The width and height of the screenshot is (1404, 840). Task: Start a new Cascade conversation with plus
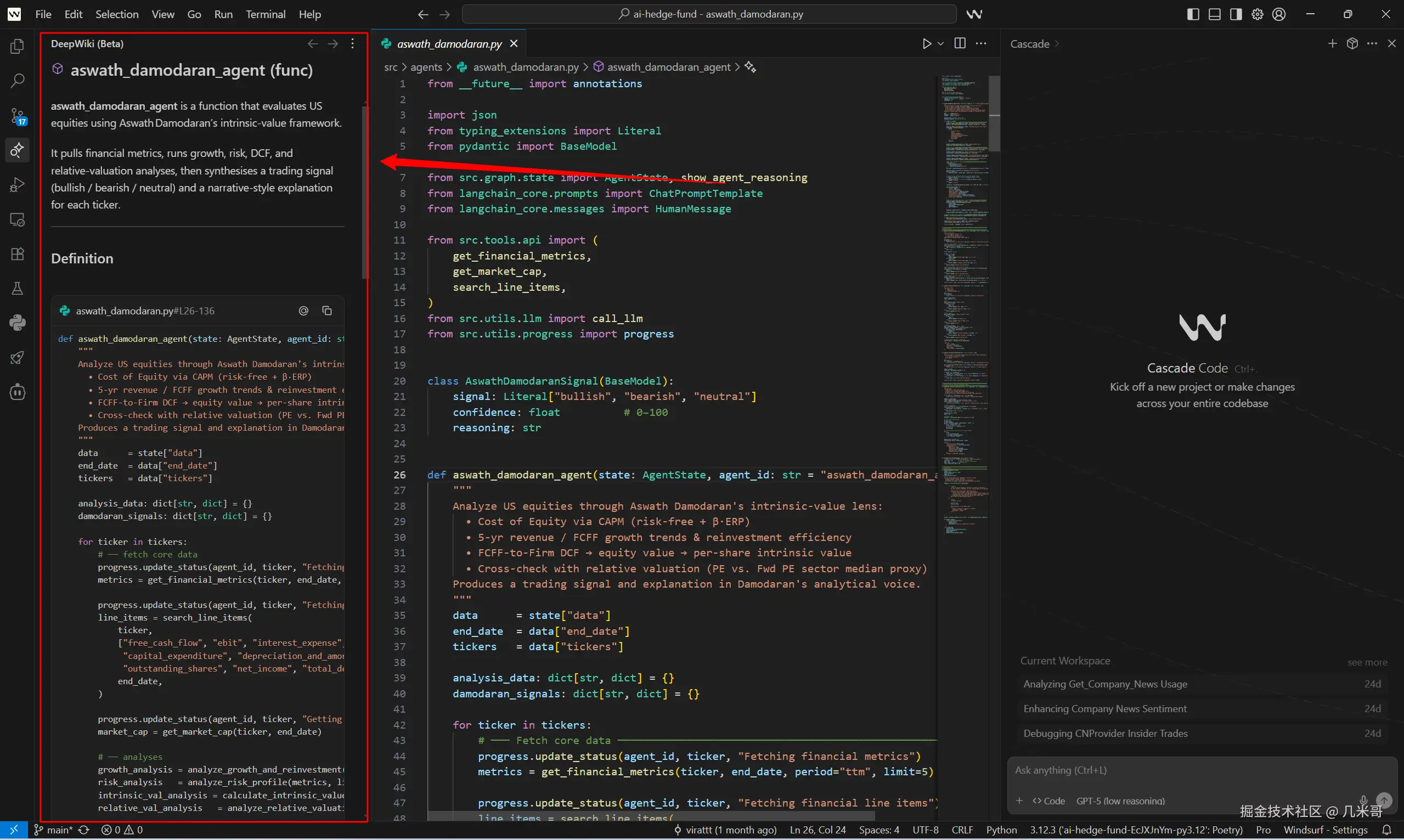1332,43
